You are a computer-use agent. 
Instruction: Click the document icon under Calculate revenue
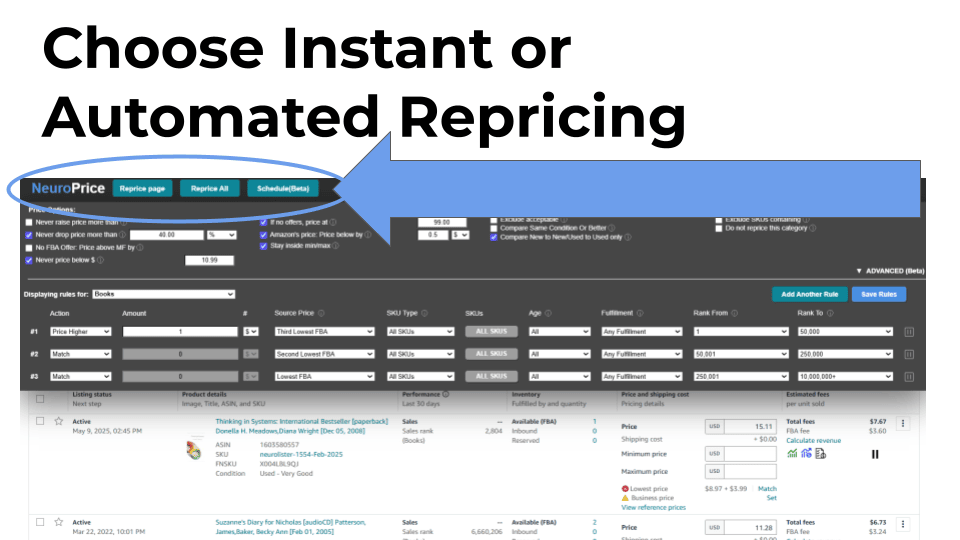click(x=820, y=454)
